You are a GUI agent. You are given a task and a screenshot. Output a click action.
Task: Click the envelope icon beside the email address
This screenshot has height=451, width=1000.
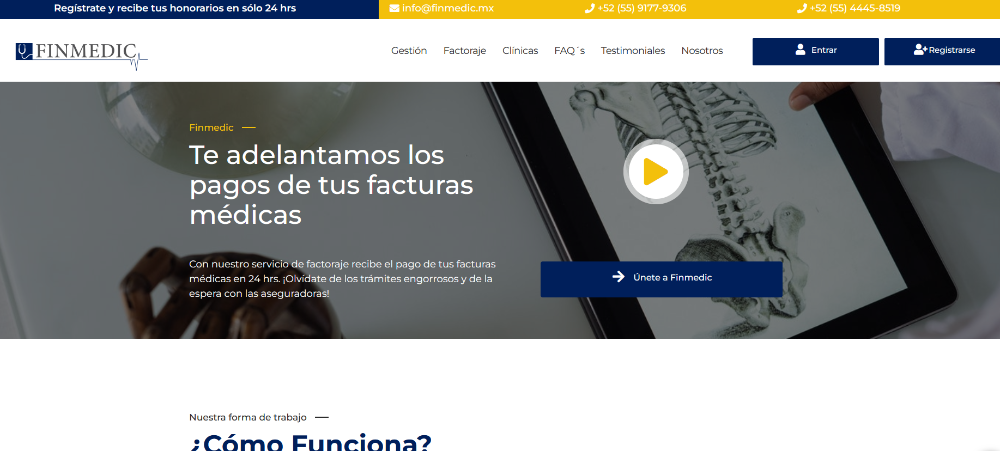pos(393,9)
